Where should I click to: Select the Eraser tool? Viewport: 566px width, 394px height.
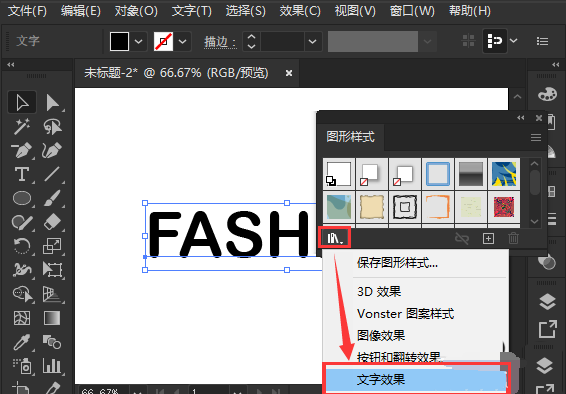(x=53, y=222)
